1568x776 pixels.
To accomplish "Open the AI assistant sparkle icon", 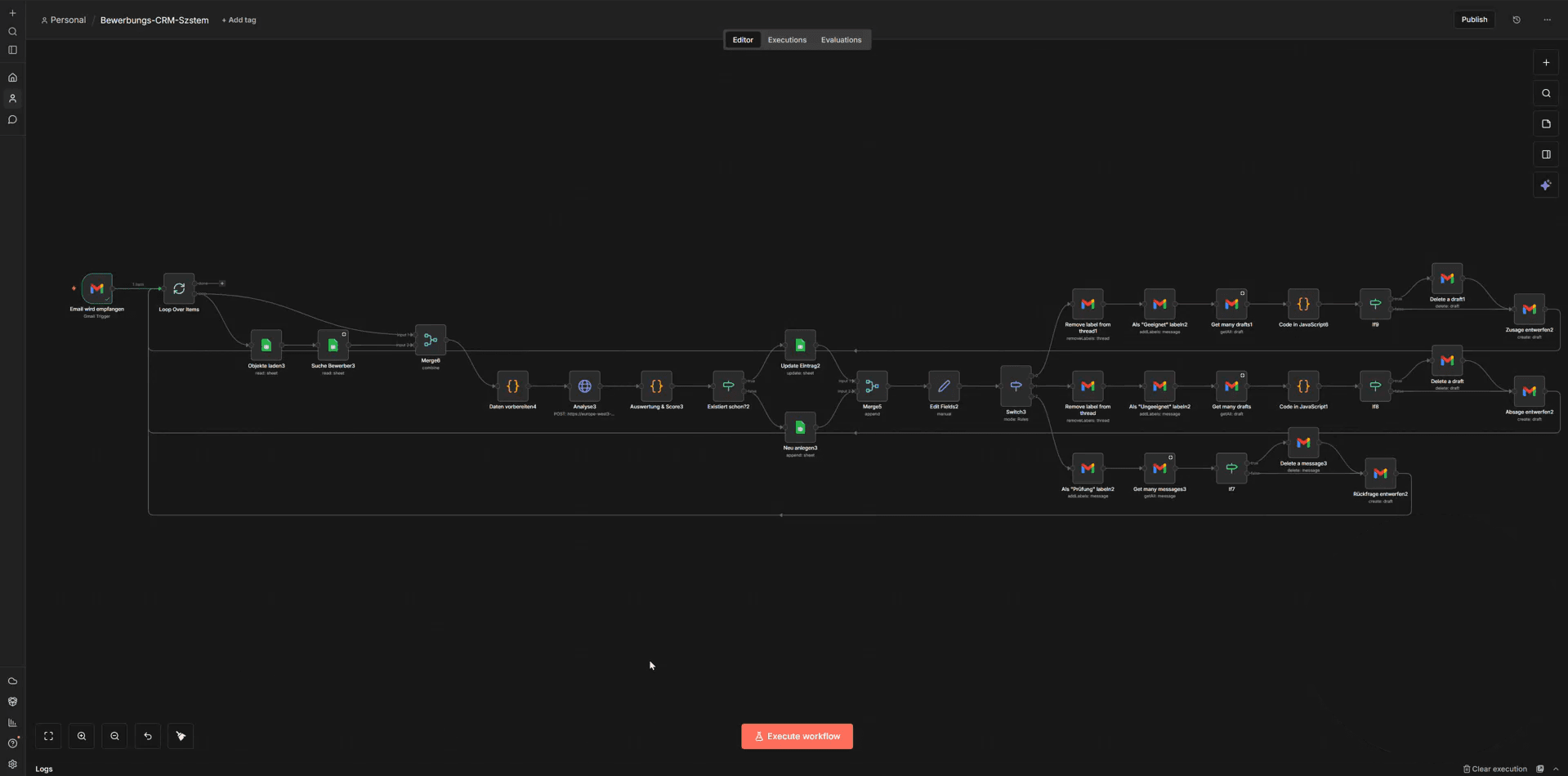I will coord(1546,185).
